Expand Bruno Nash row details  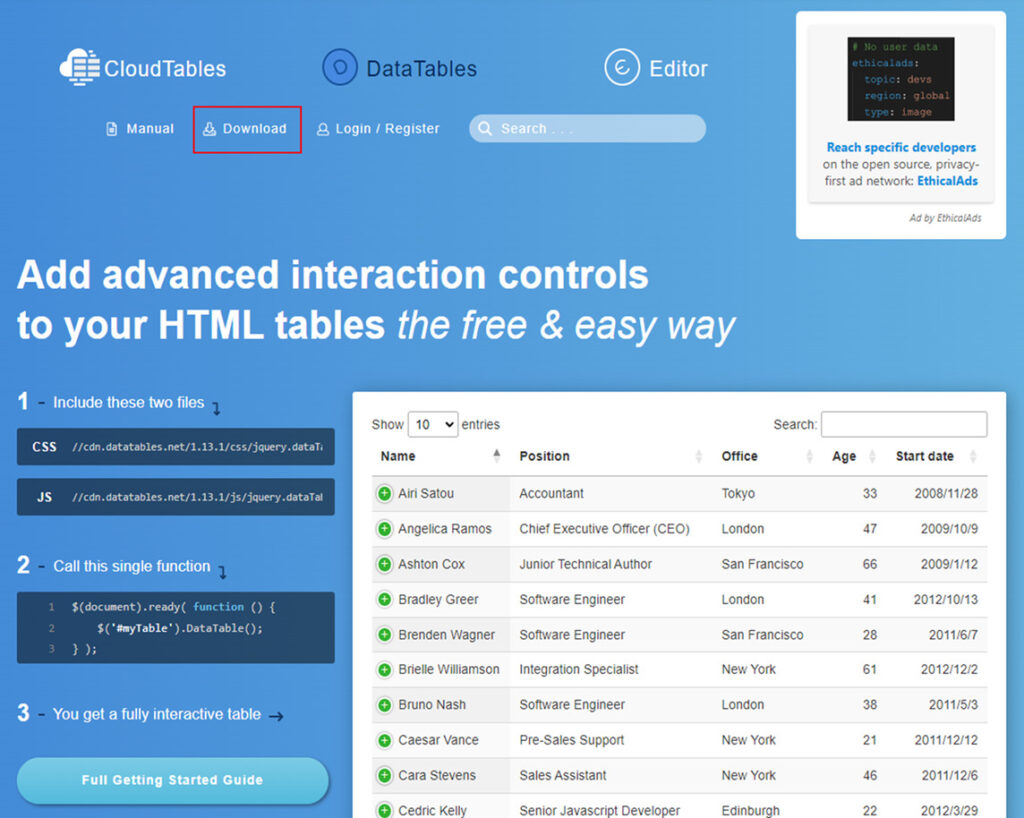(385, 705)
